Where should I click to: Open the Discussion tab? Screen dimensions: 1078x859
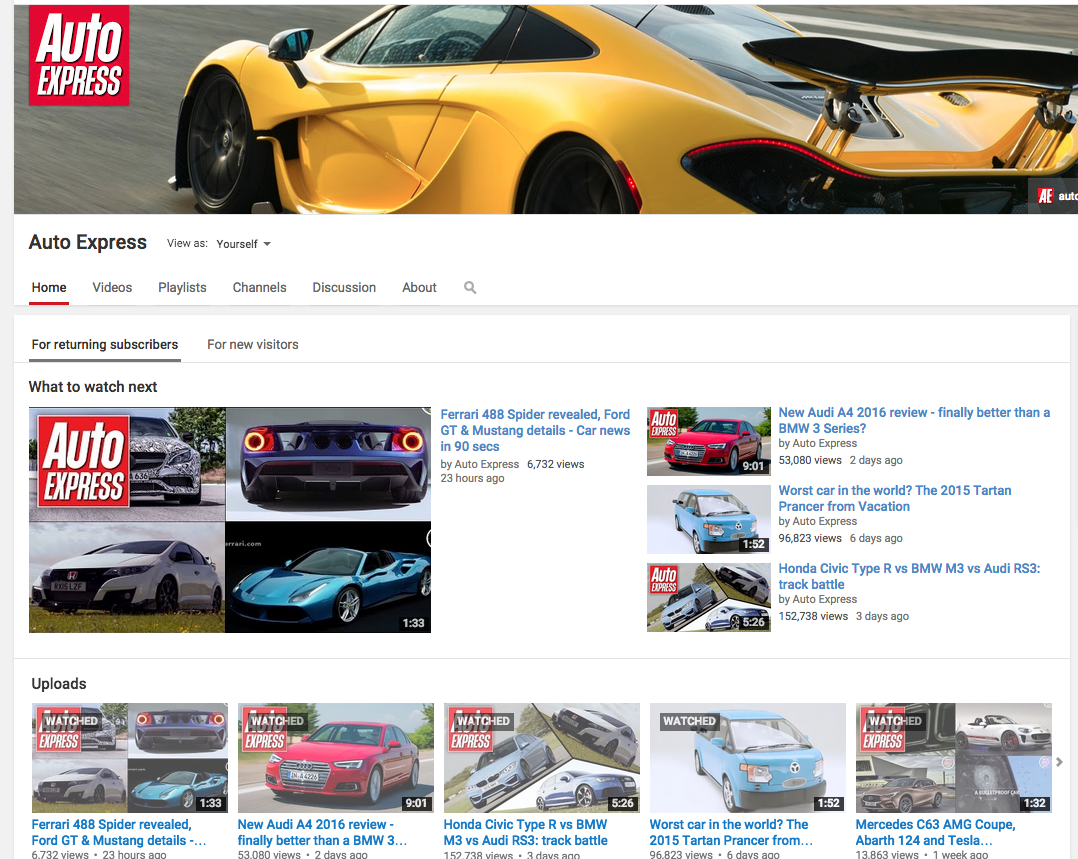[x=344, y=287]
